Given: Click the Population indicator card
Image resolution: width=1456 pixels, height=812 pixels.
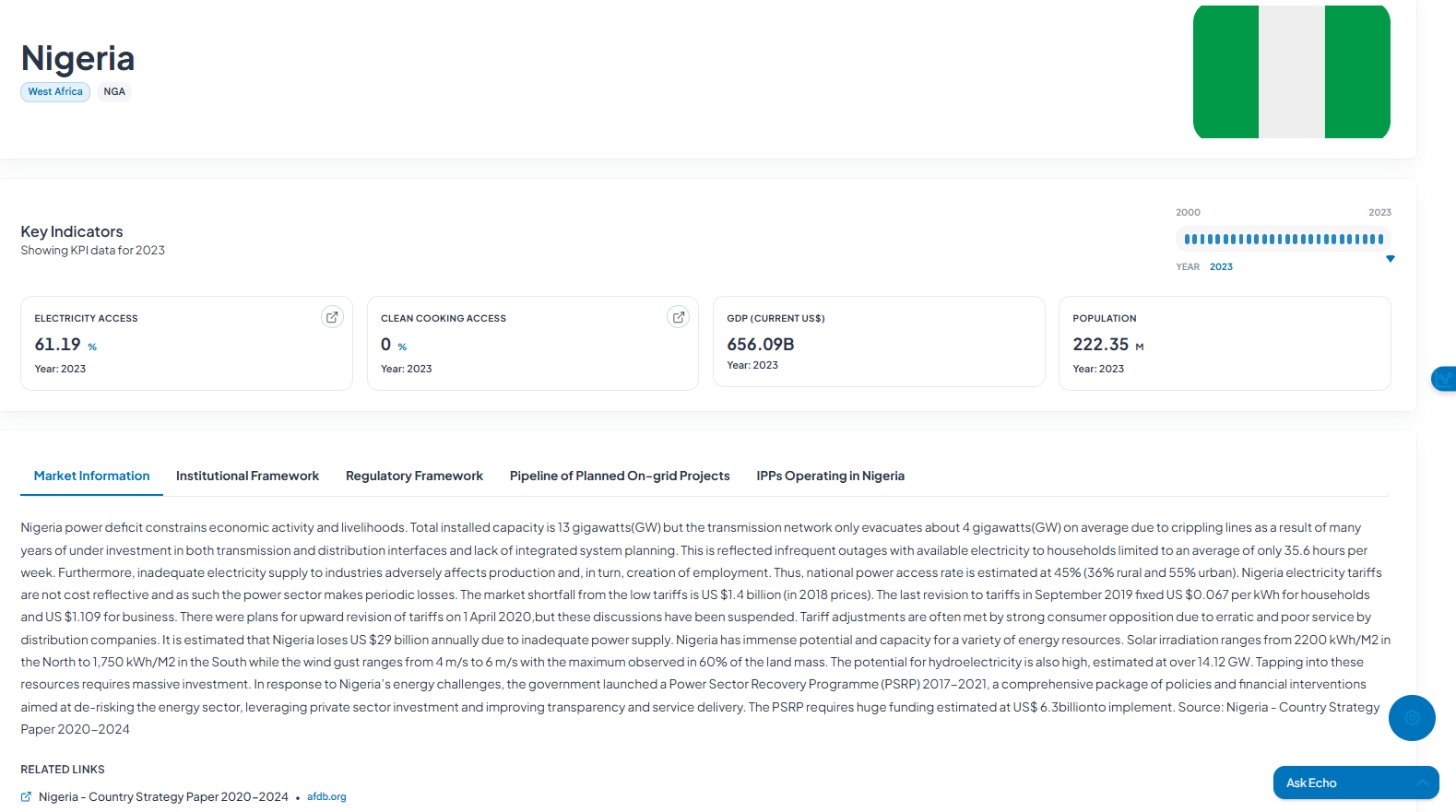Looking at the screenshot, I should (x=1225, y=343).
